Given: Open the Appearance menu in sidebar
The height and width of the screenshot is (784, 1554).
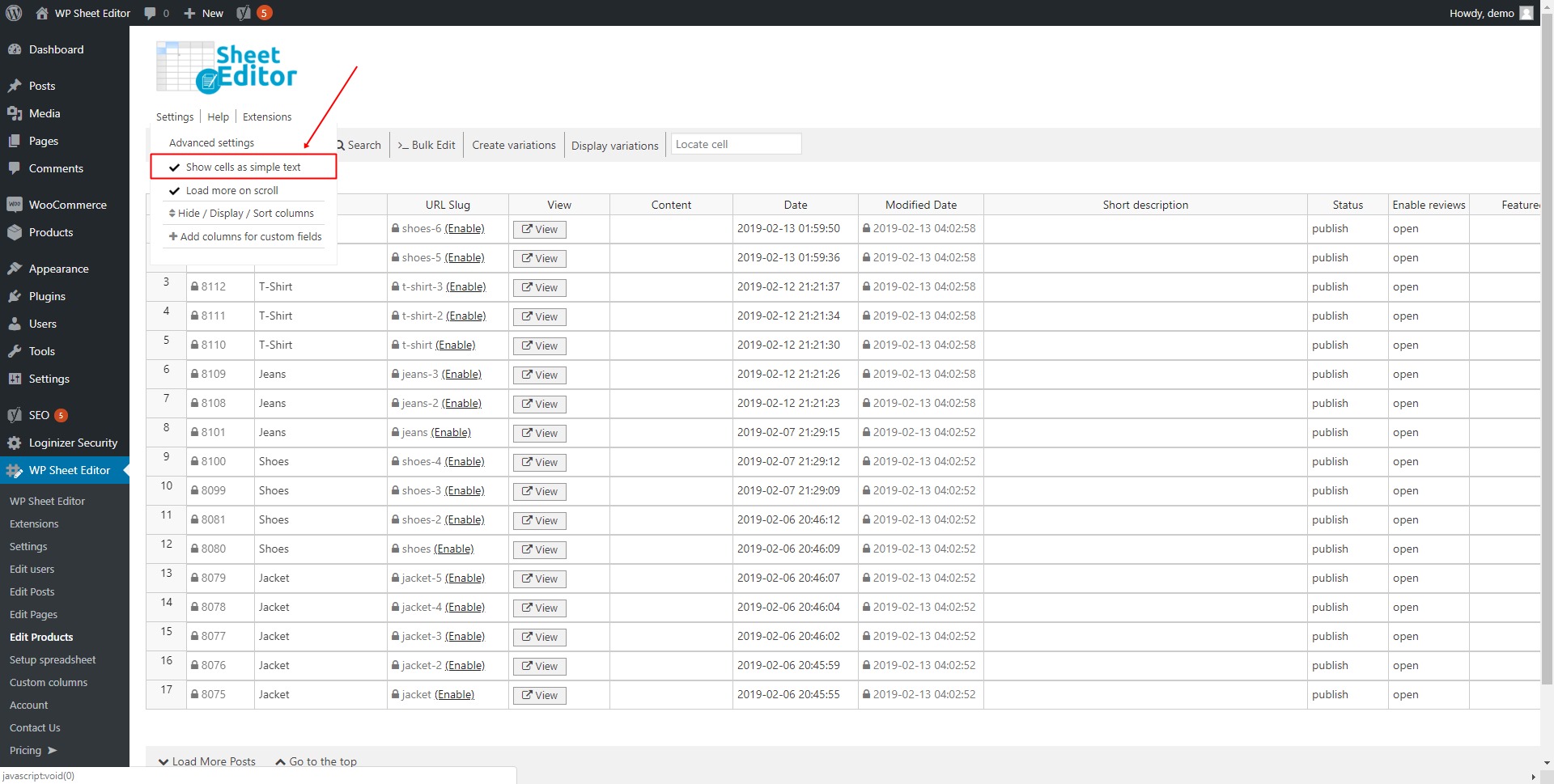Looking at the screenshot, I should pyautogui.click(x=58, y=269).
